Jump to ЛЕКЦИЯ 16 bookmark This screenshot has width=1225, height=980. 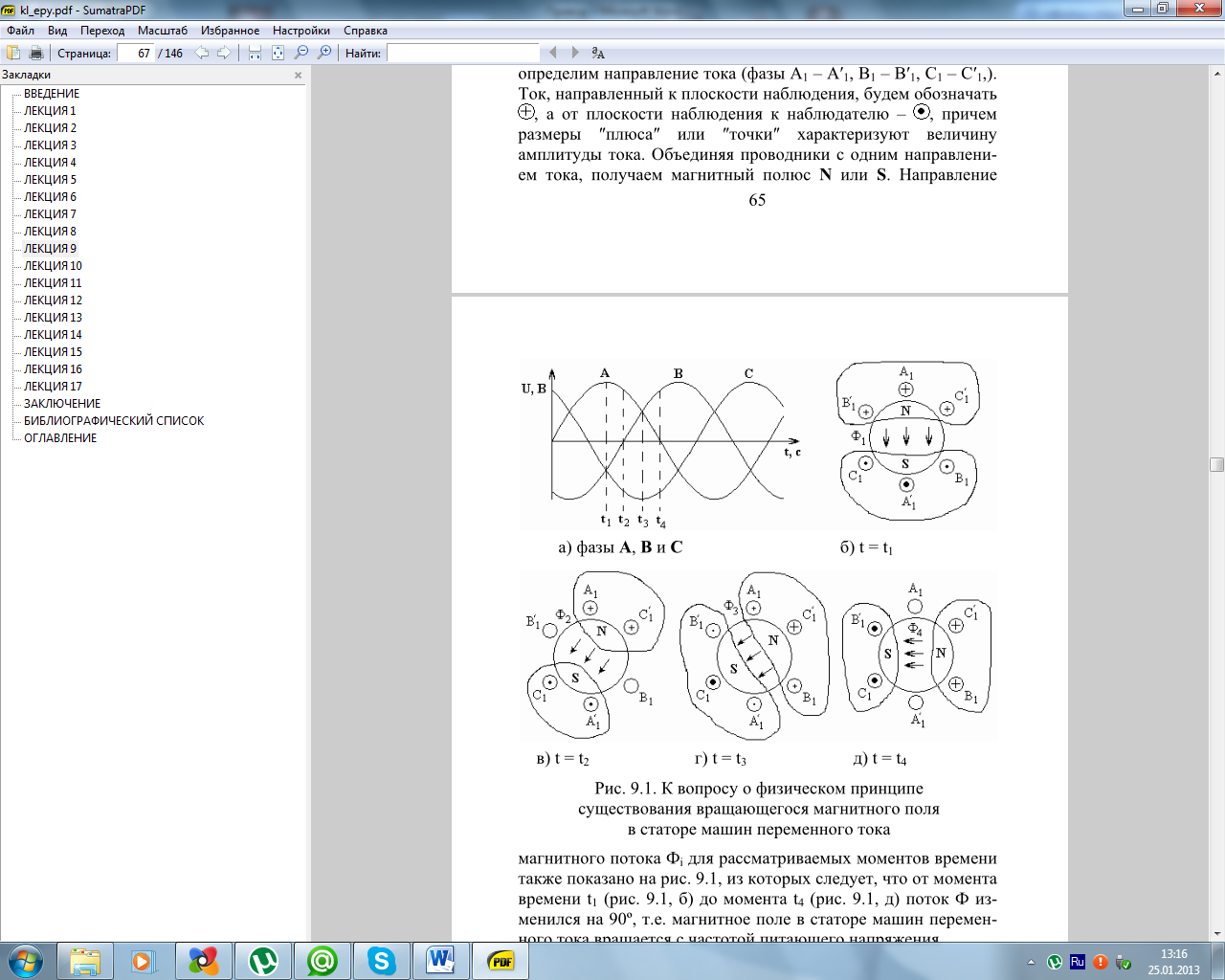click(53, 369)
